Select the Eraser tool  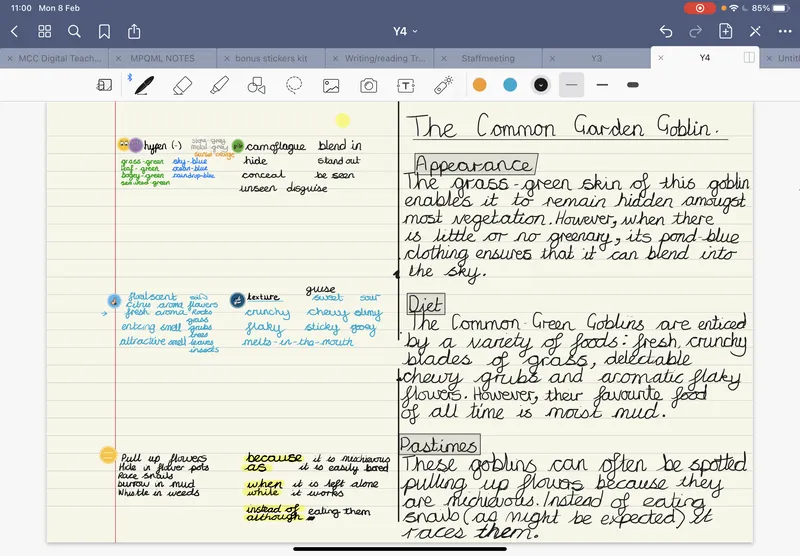(x=182, y=85)
